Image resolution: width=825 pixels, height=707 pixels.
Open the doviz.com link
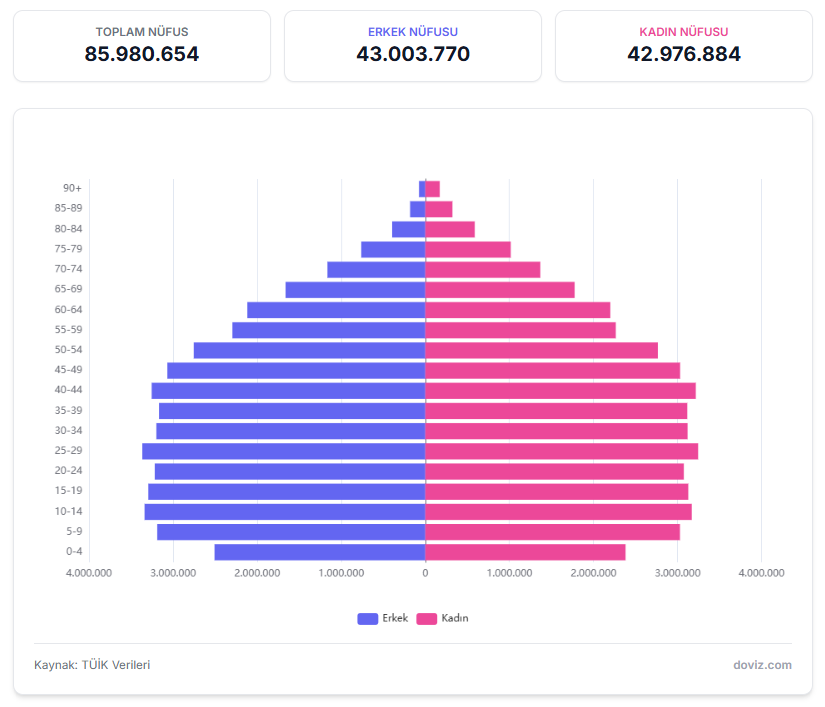click(x=761, y=665)
